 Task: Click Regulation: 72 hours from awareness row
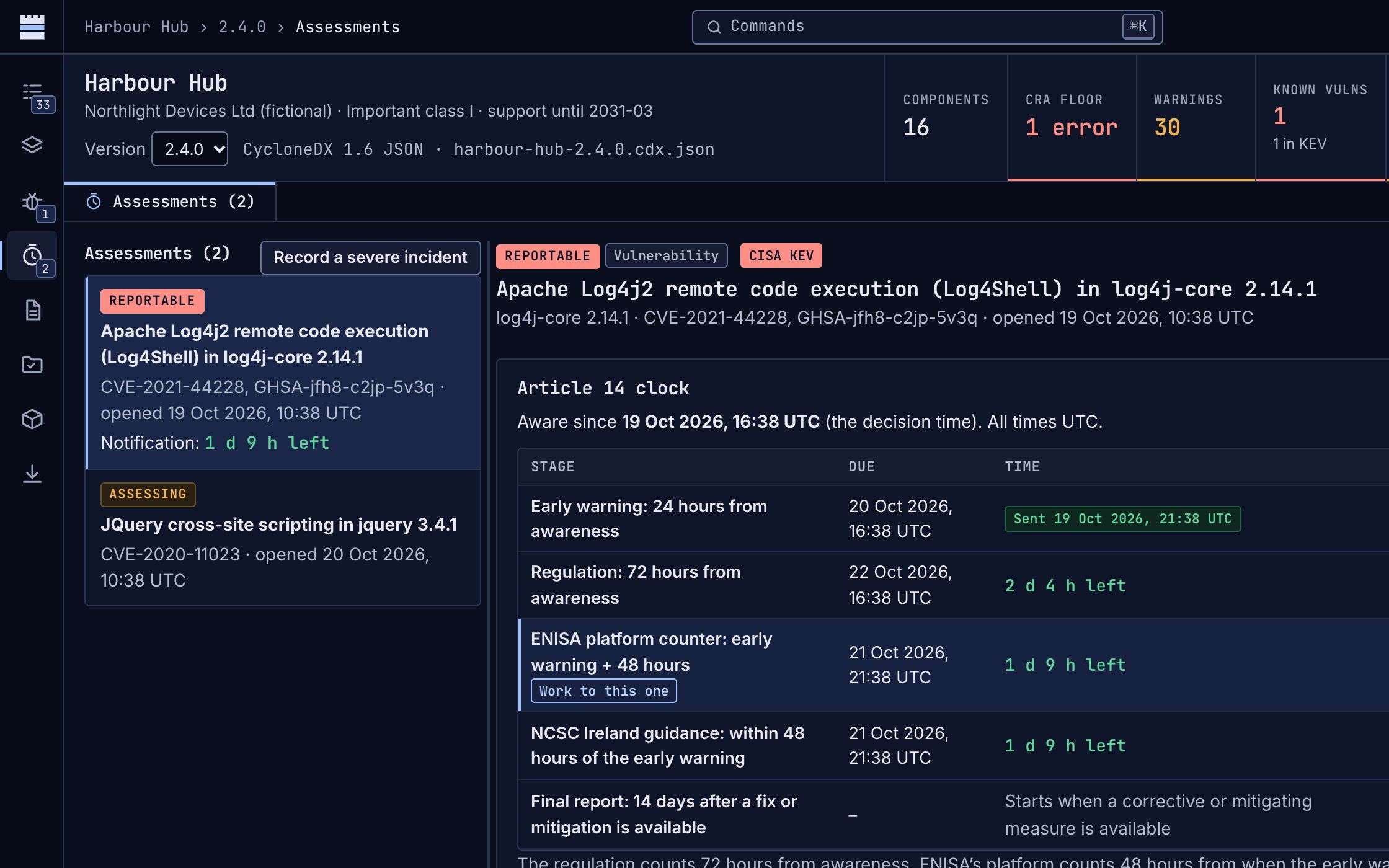tap(953, 585)
